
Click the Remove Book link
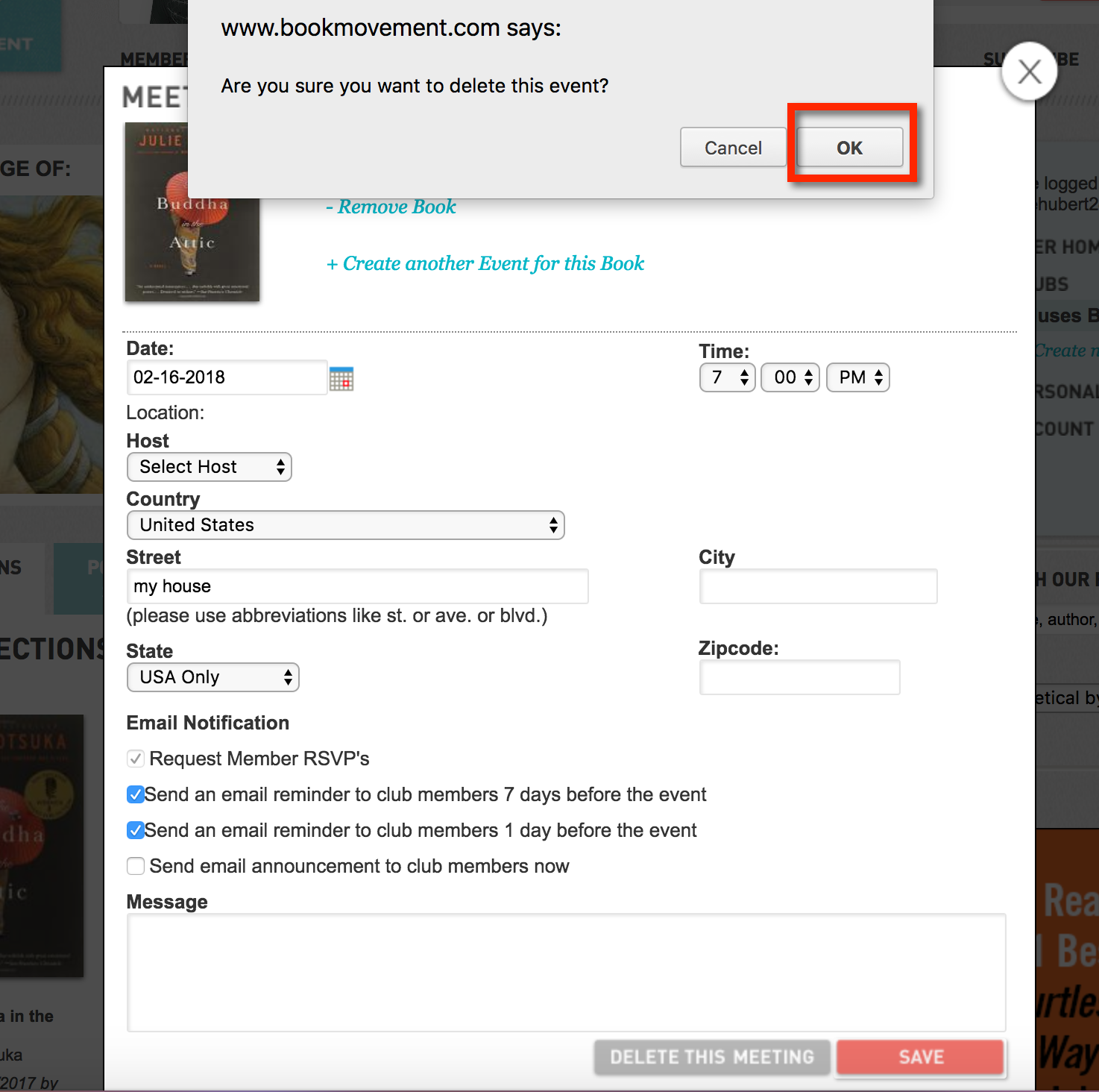click(x=391, y=207)
